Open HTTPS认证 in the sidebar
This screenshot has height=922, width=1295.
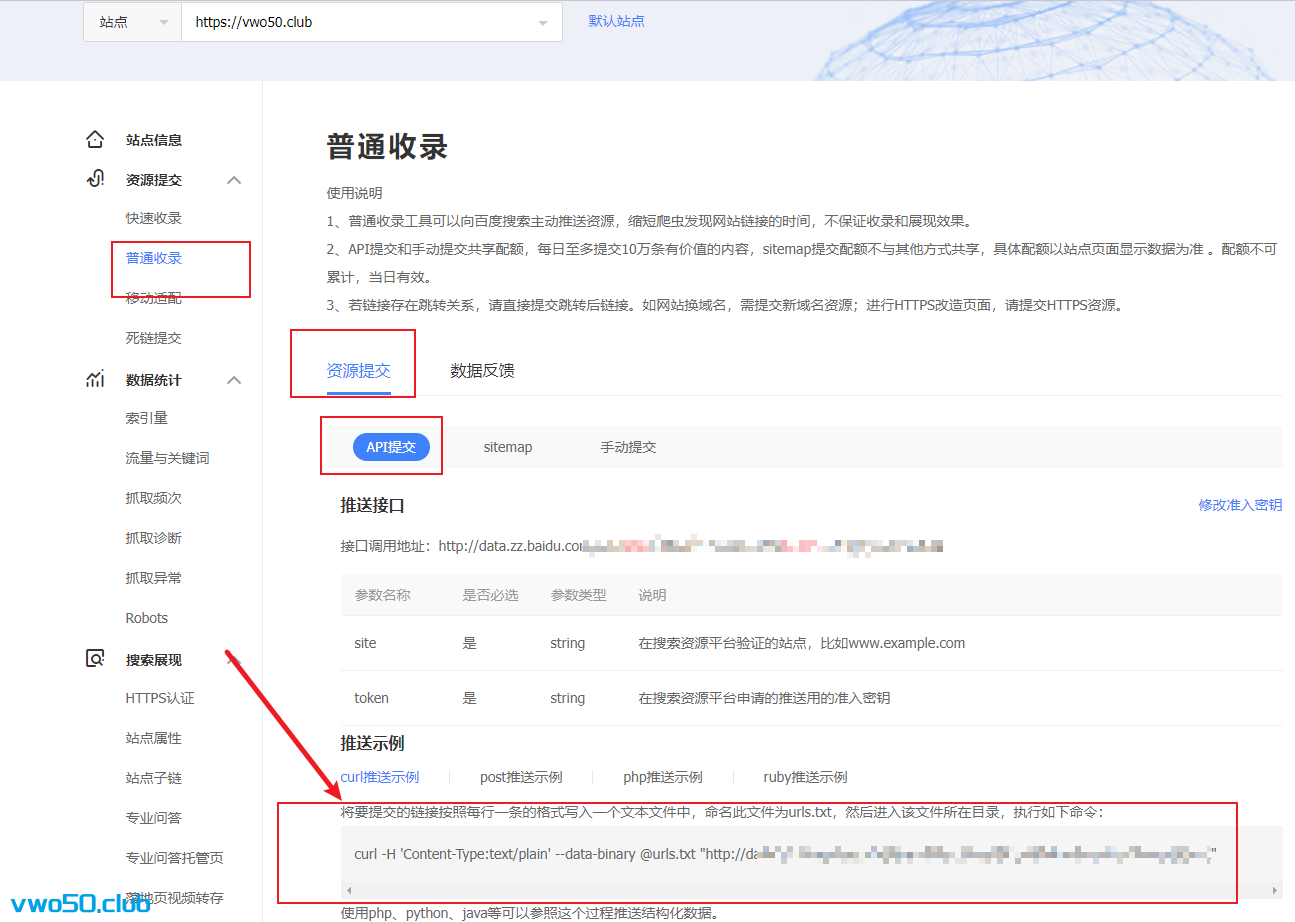point(160,698)
